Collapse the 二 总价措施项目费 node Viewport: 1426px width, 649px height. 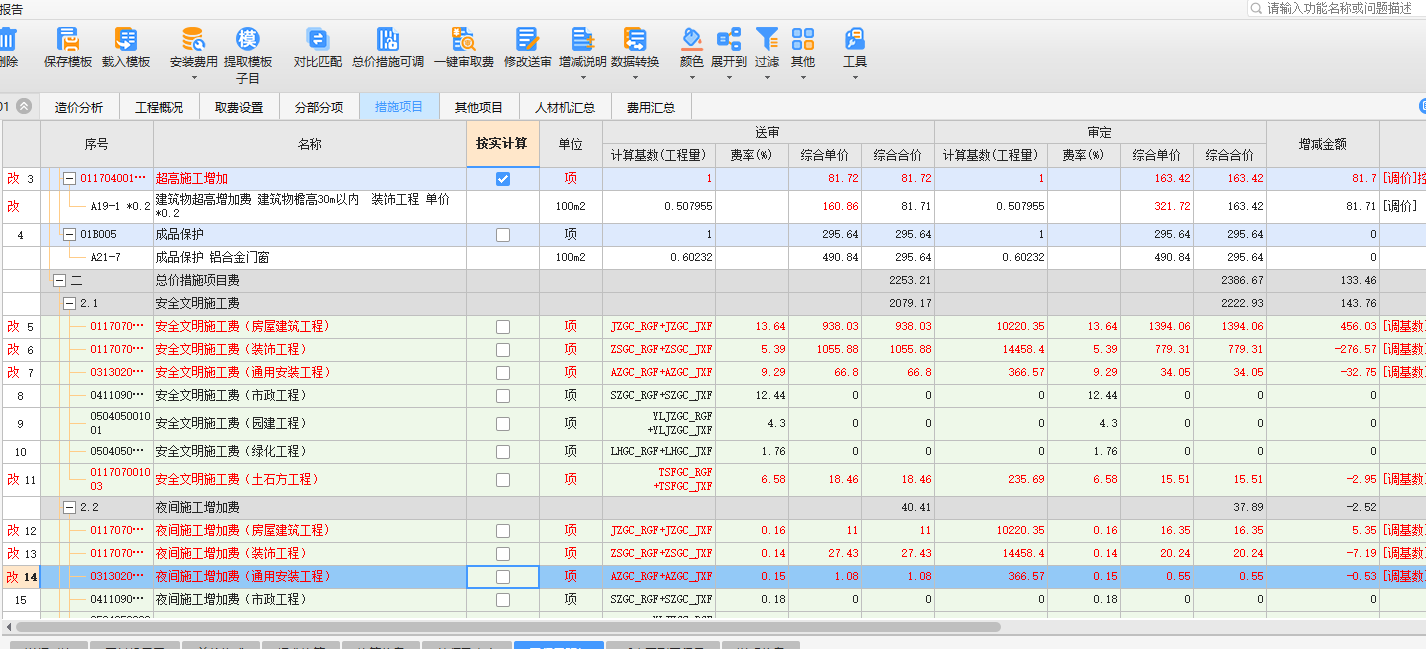click(x=59, y=281)
